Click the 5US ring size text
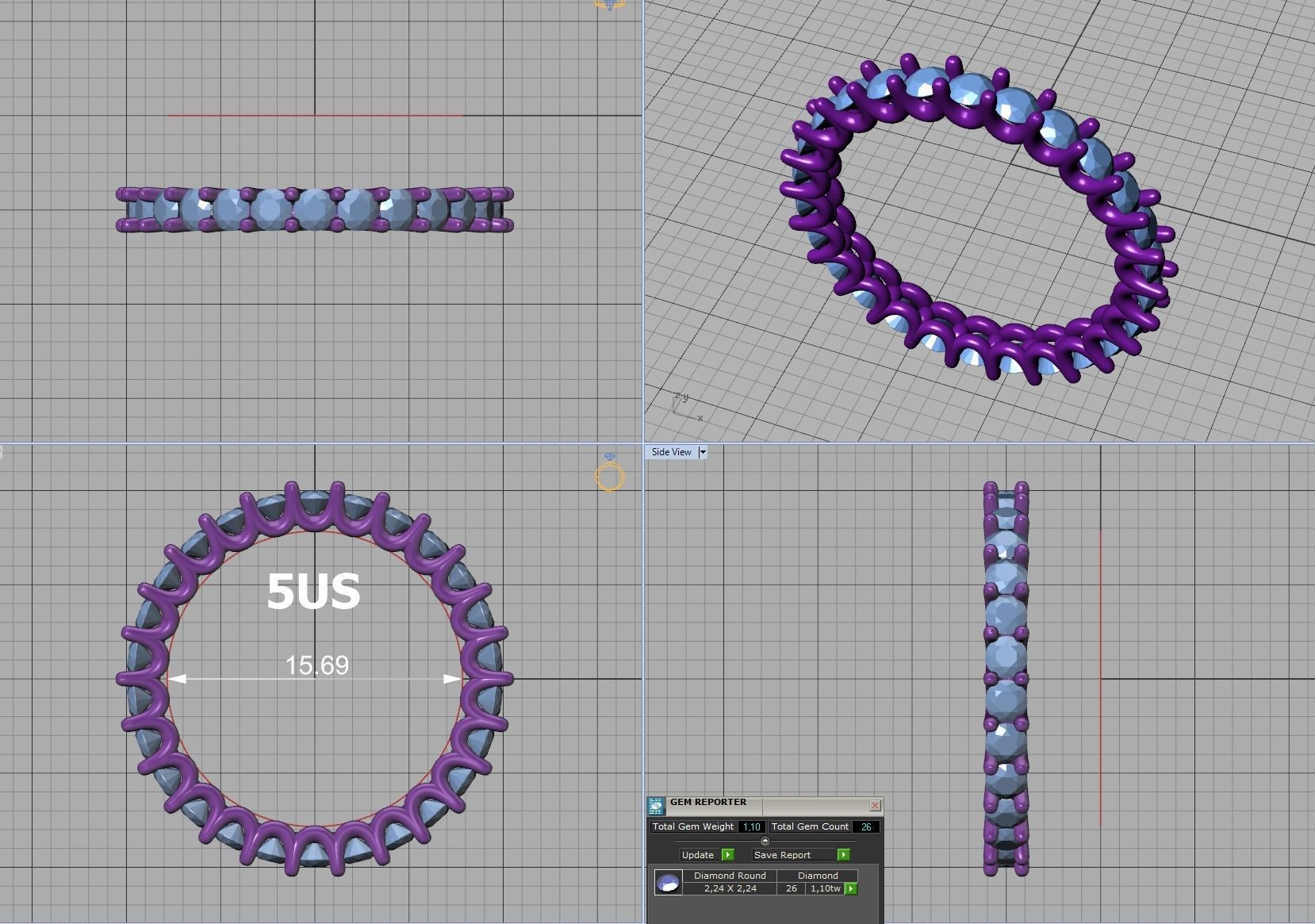The image size is (1315, 924). [313, 591]
